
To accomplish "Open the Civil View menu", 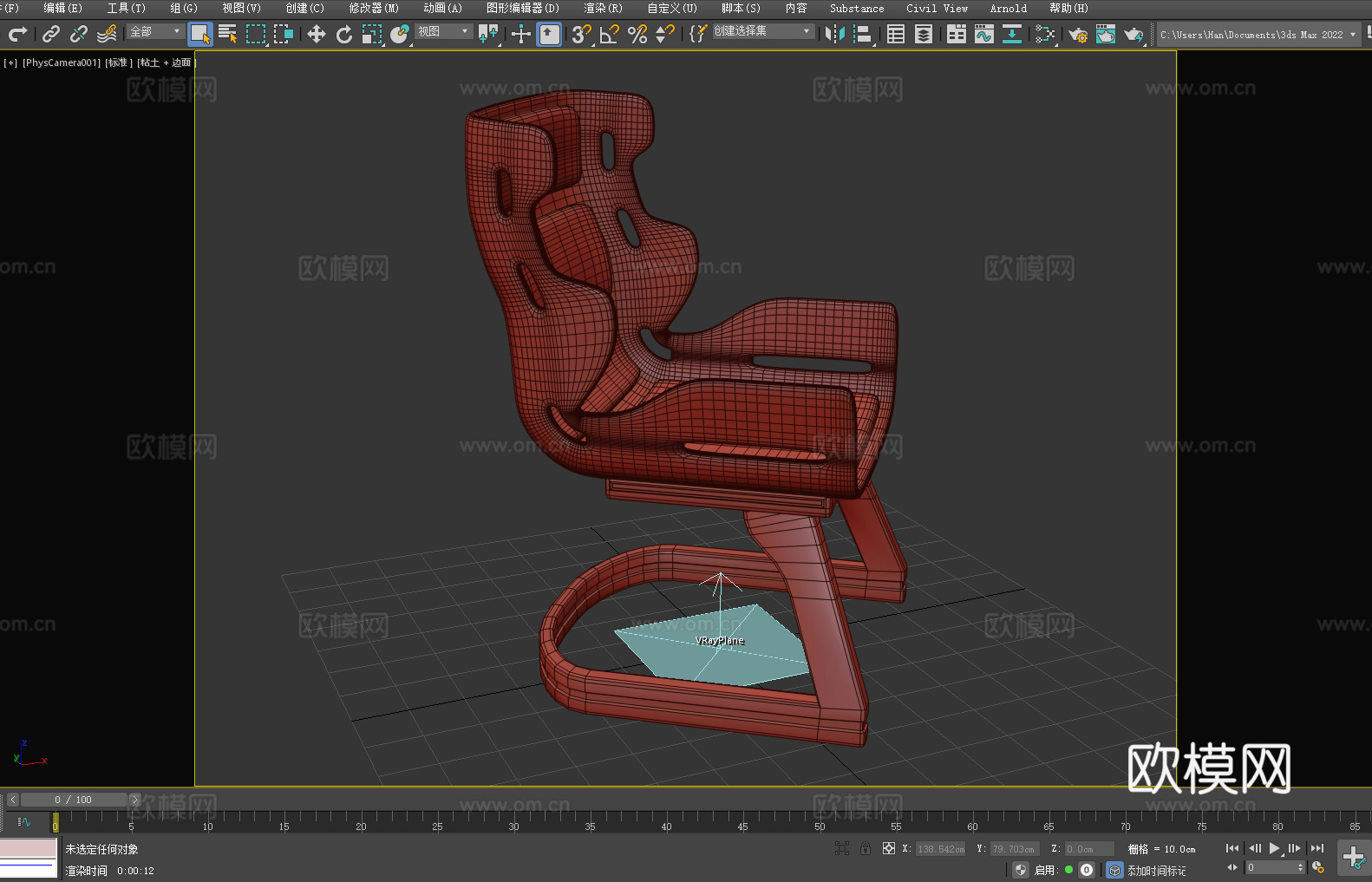I will [937, 8].
